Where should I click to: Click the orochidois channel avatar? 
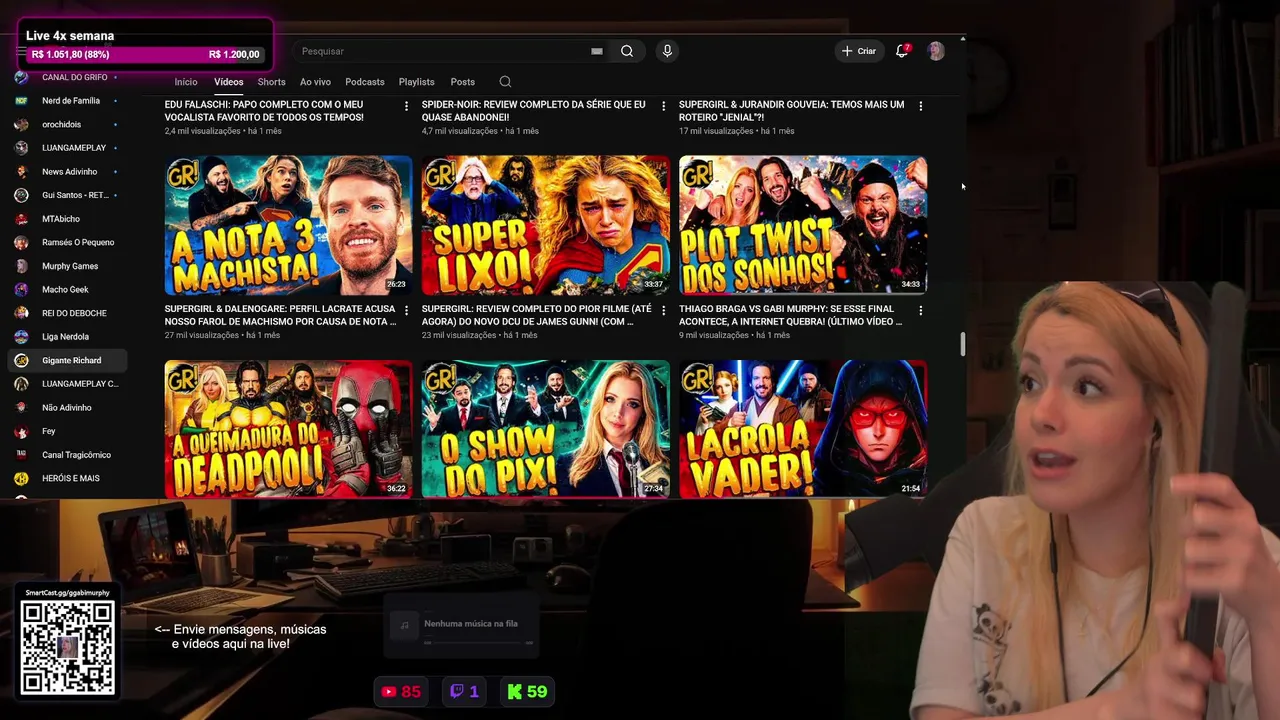click(21, 125)
